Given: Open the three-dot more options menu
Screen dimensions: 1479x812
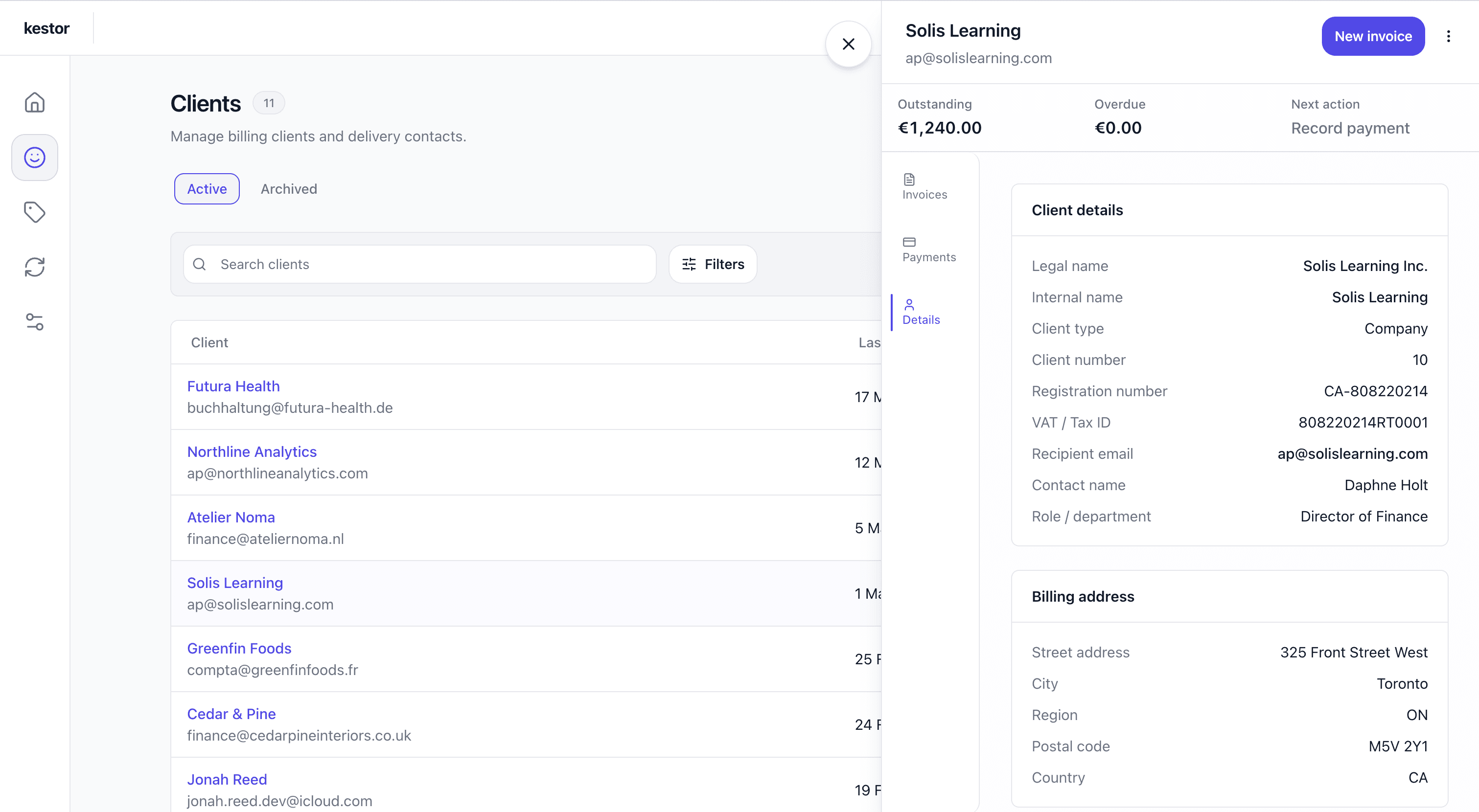Looking at the screenshot, I should tap(1448, 36).
